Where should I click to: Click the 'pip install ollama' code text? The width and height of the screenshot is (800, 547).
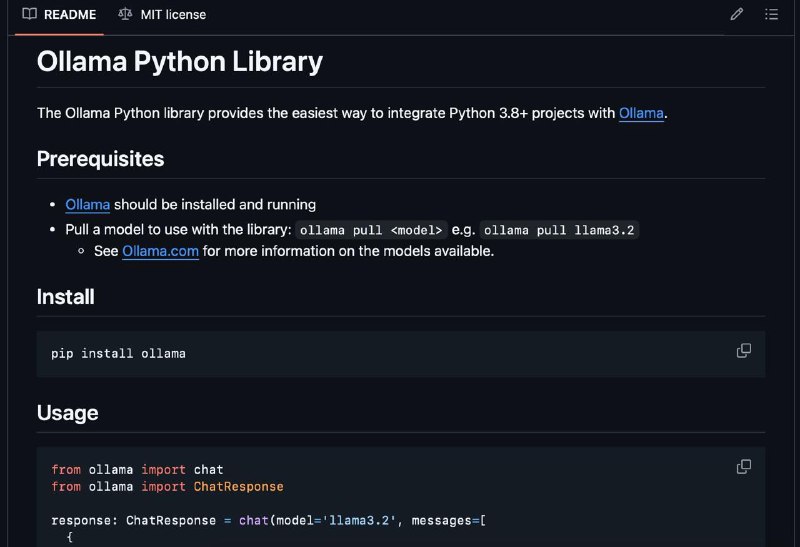coord(118,354)
